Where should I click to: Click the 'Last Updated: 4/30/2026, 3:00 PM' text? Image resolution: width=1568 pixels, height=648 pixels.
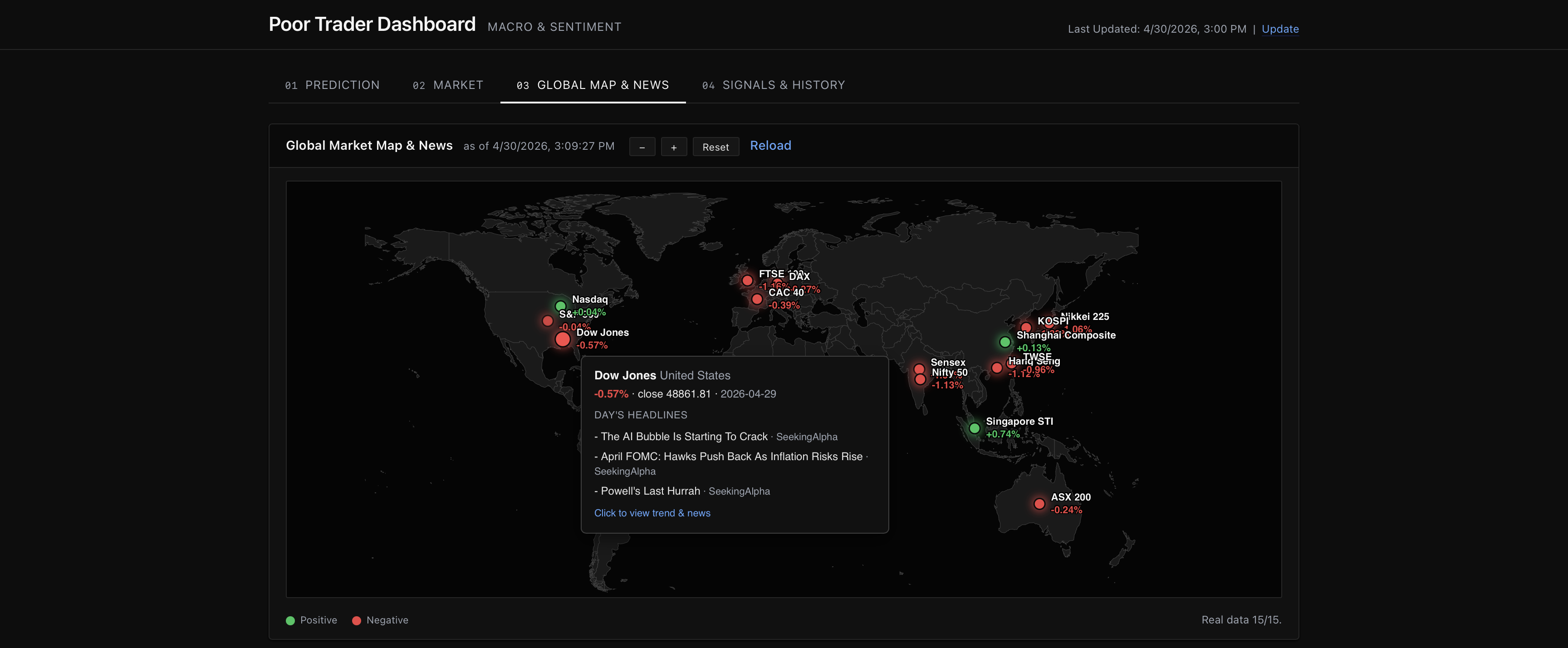(1157, 29)
